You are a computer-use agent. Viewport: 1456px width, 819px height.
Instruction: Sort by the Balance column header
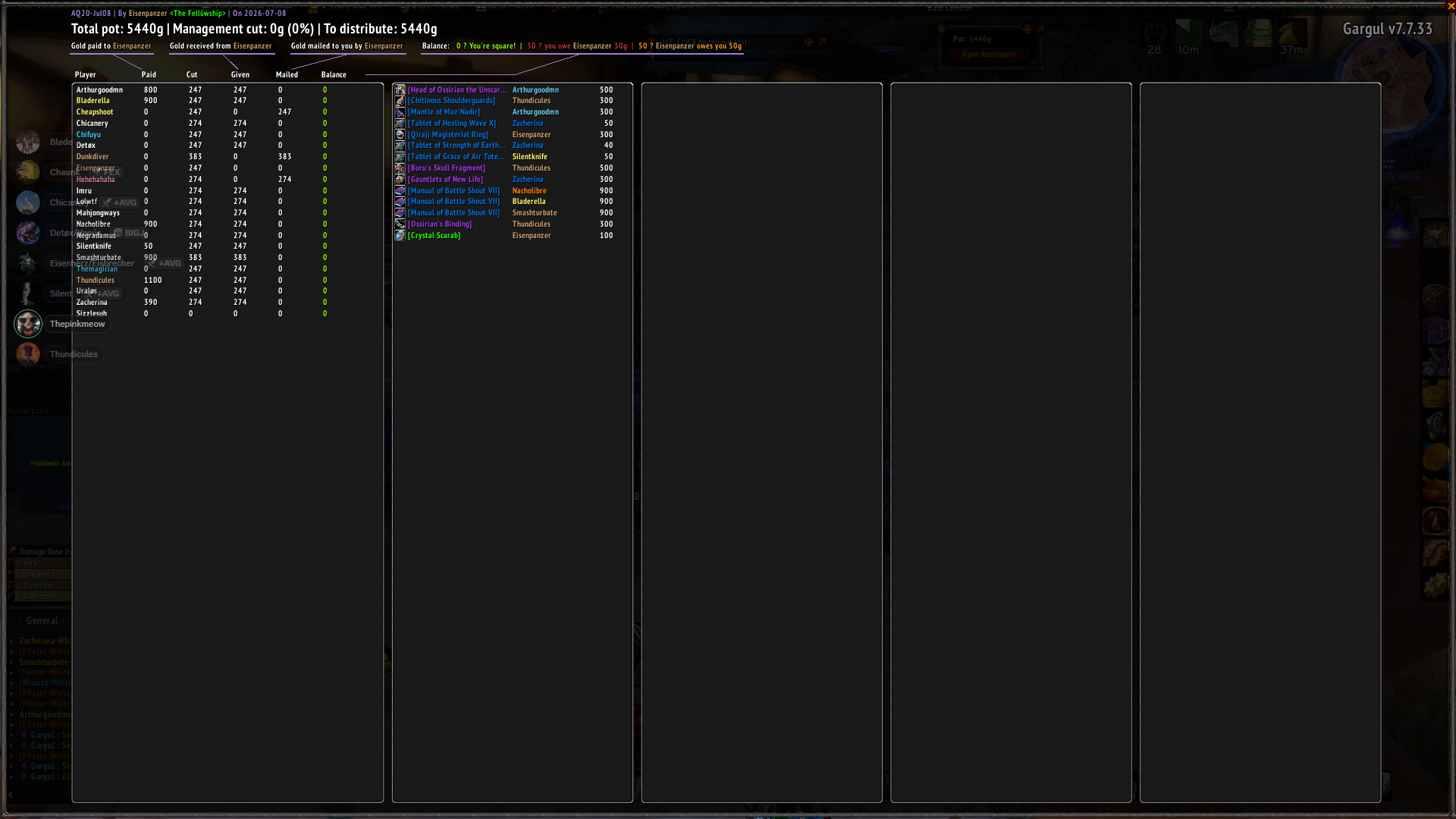(334, 75)
